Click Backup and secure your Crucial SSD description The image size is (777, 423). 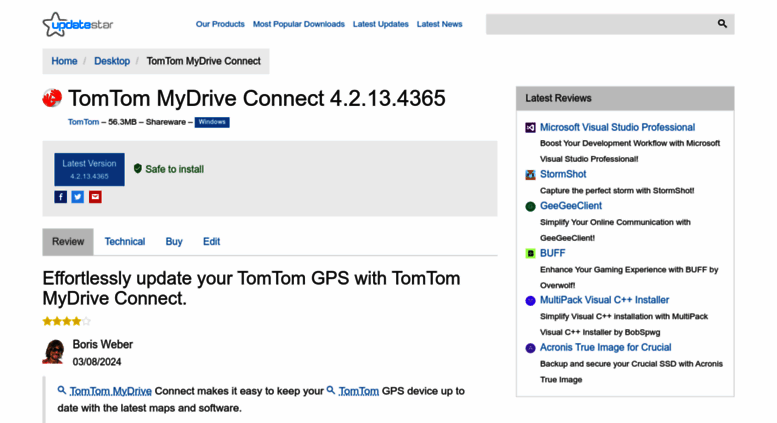tap(631, 371)
